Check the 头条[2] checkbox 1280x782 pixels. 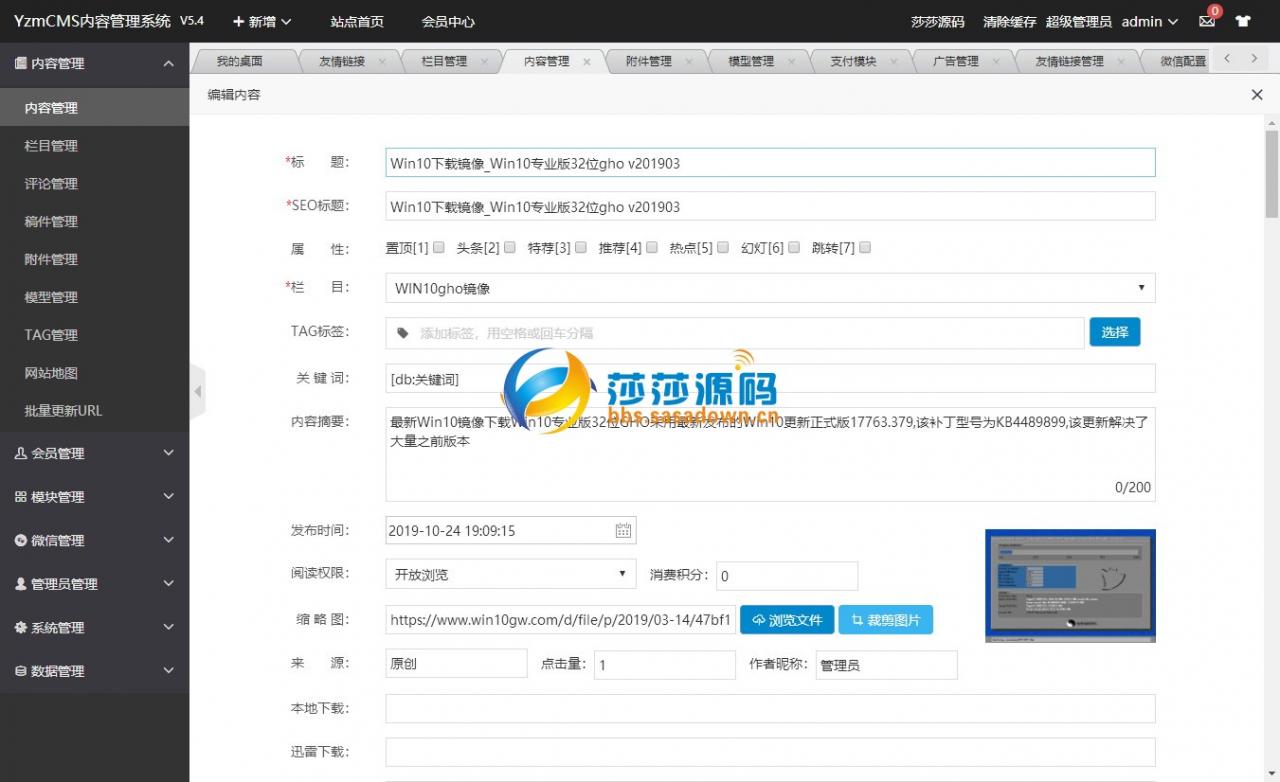coord(509,247)
